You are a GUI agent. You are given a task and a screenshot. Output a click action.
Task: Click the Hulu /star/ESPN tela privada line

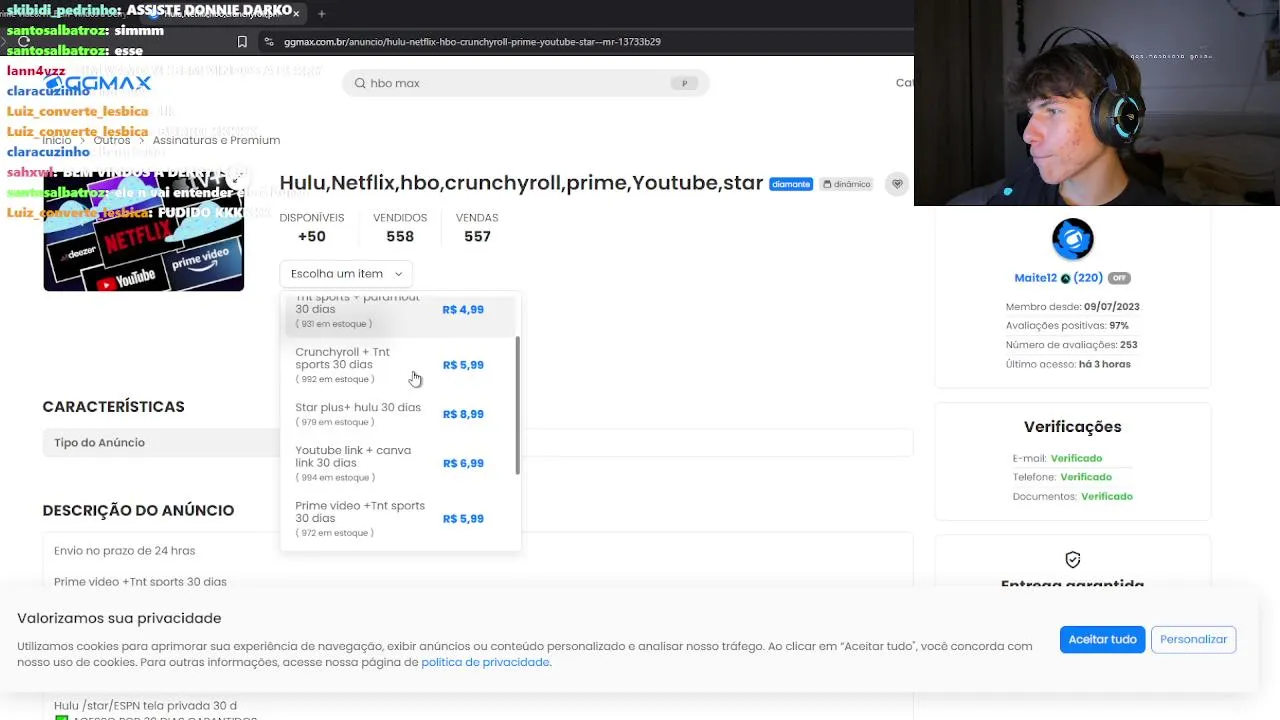145,706
